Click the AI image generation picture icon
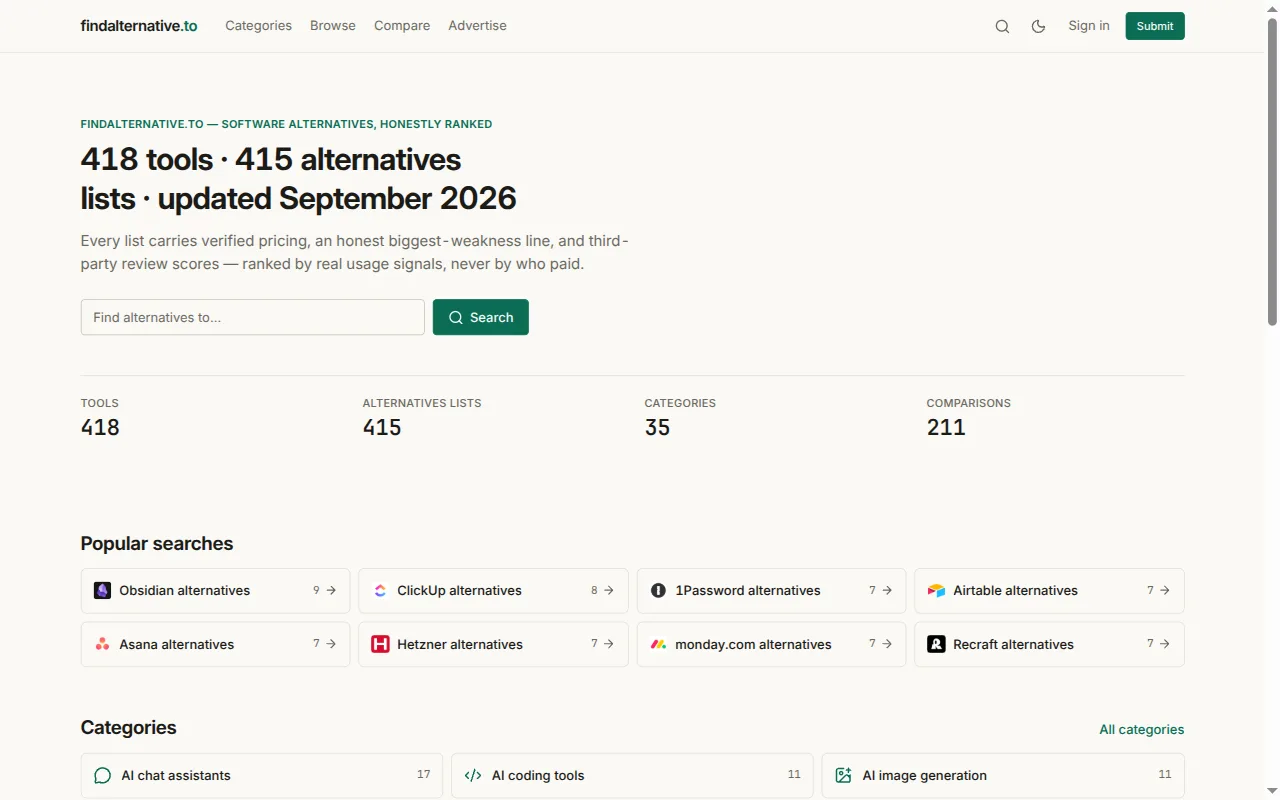Image resolution: width=1280 pixels, height=800 pixels. [x=843, y=775]
